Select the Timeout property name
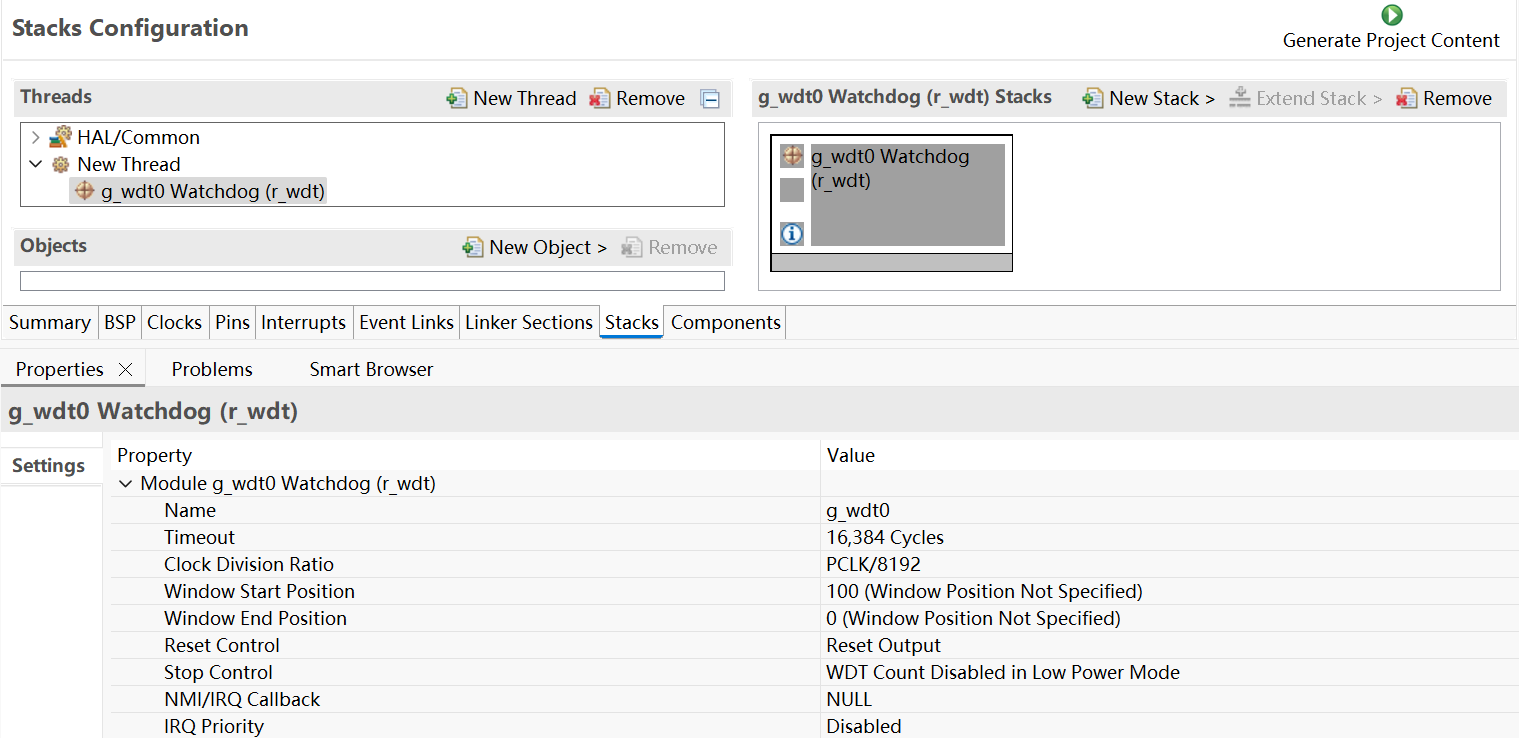Image resolution: width=1519 pixels, height=738 pixels. click(x=199, y=538)
